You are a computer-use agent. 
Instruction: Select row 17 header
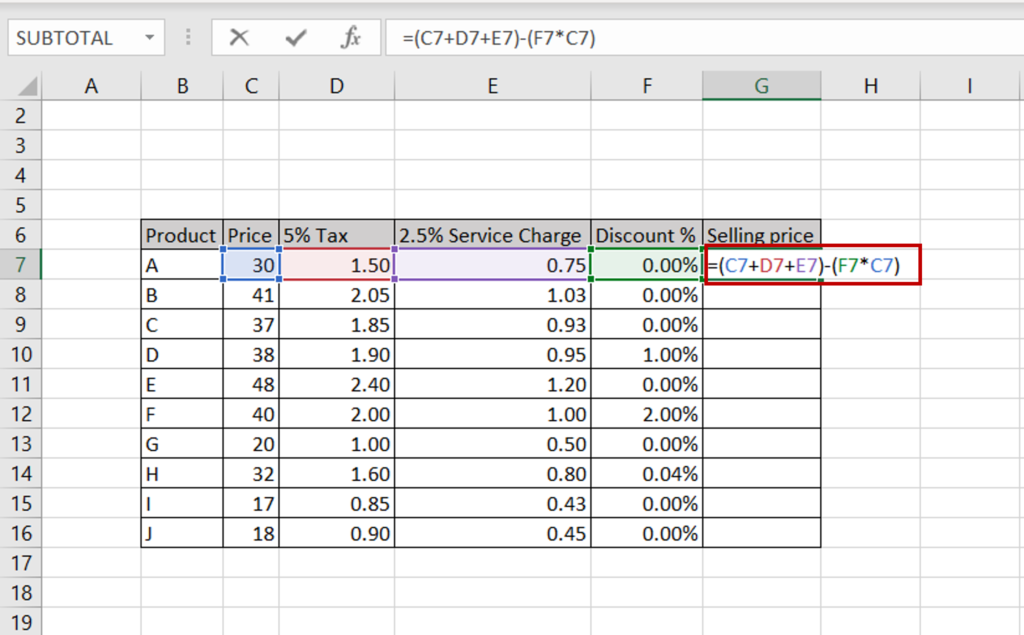(21, 563)
